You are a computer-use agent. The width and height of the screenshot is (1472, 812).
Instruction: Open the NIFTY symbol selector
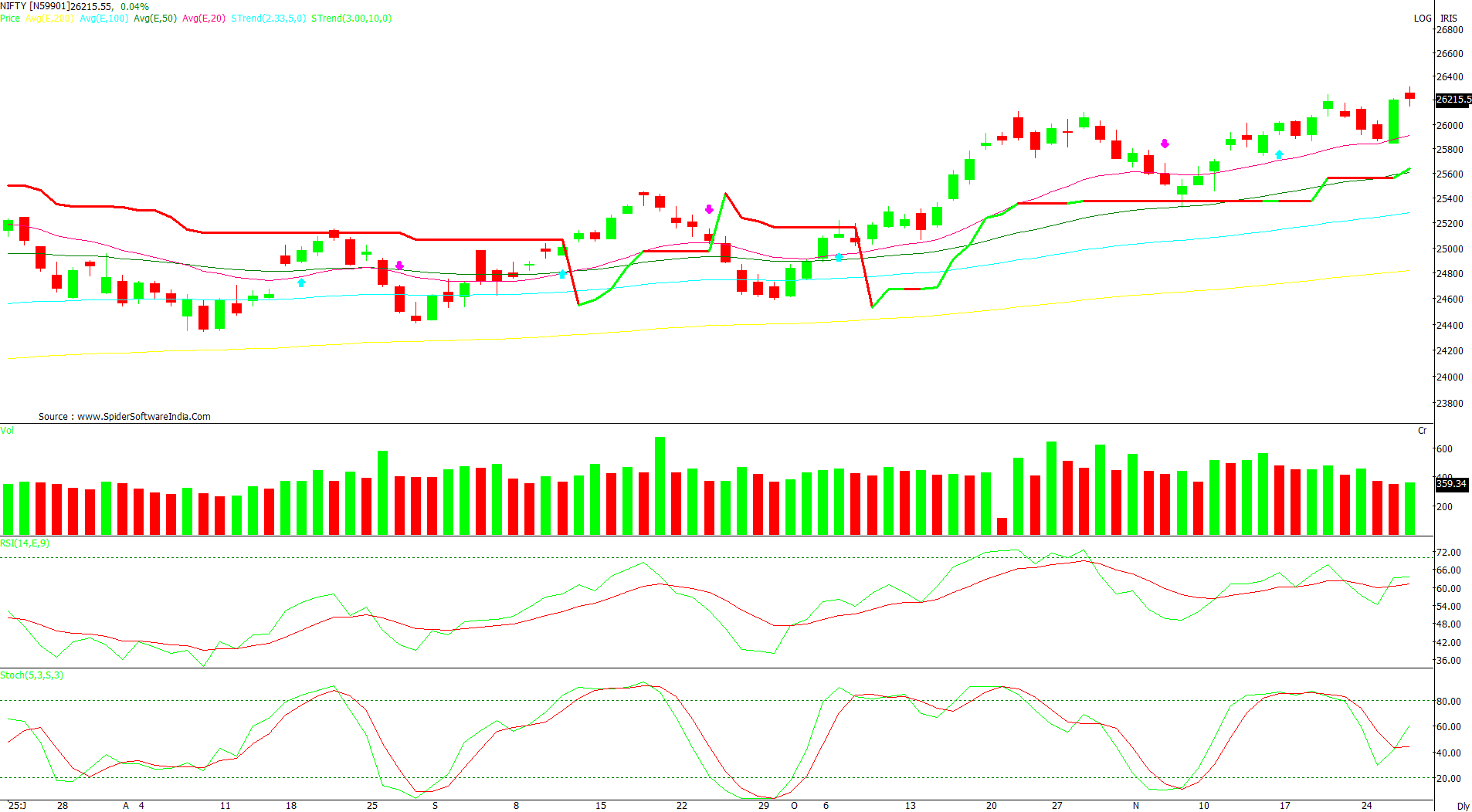(12, 5)
